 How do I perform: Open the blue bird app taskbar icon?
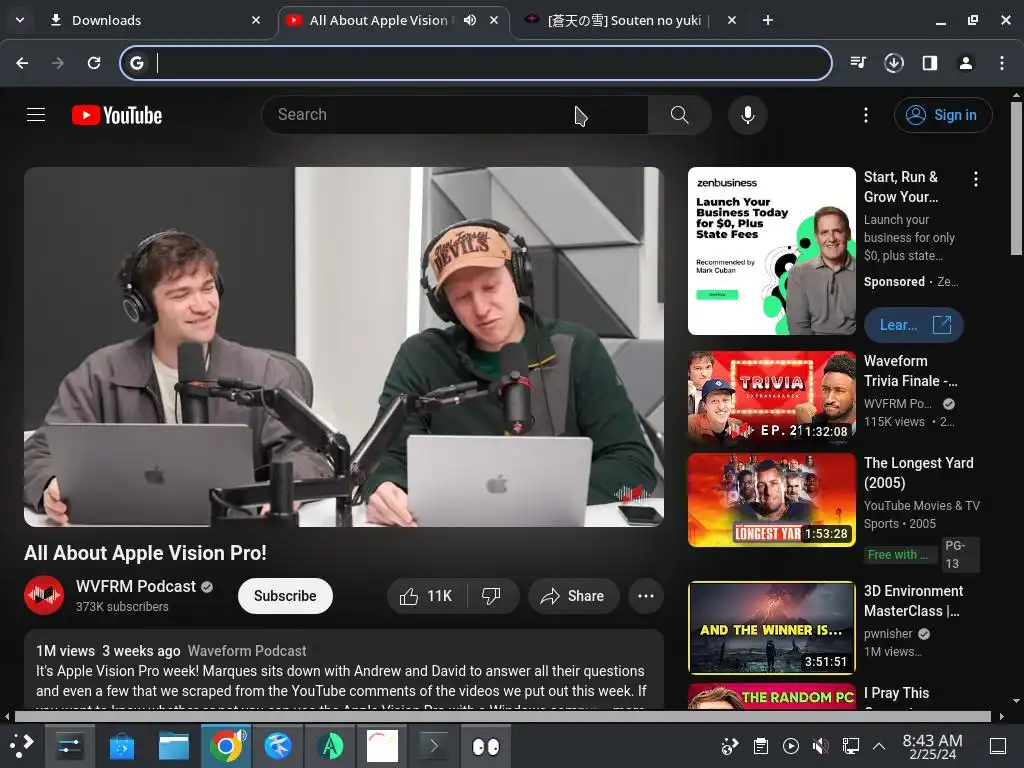tap(278, 746)
